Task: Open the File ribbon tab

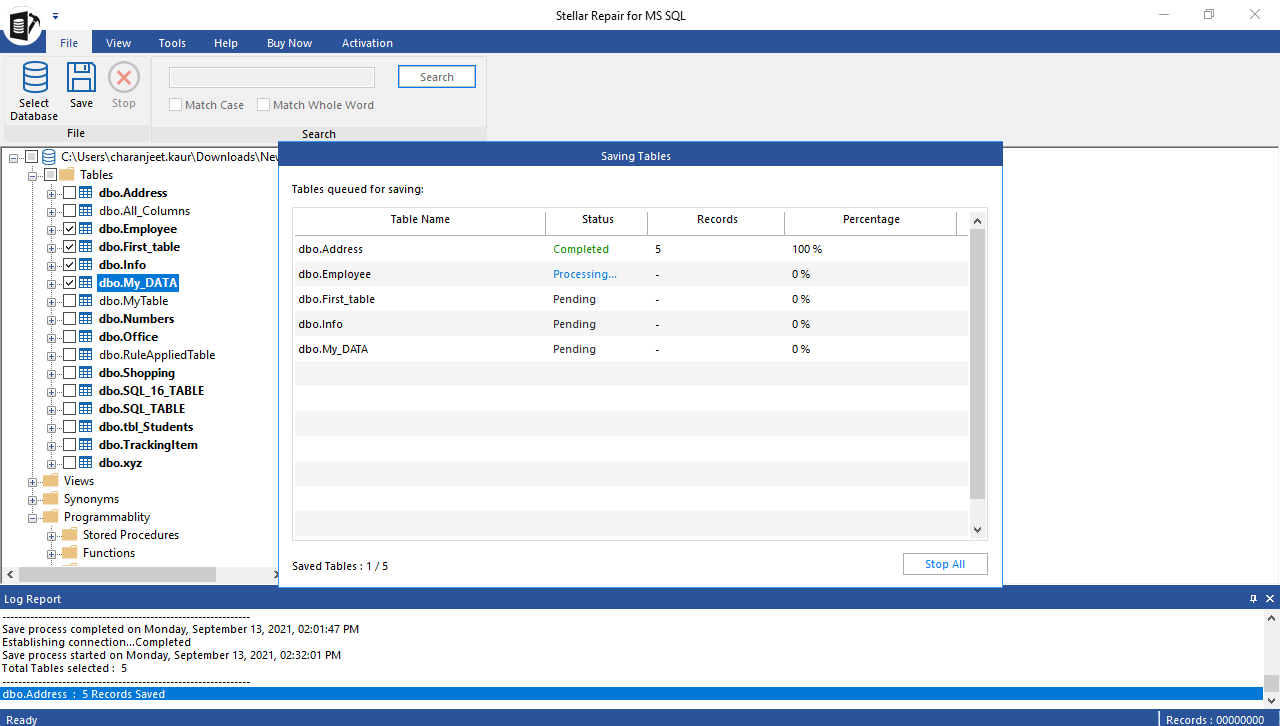Action: [x=69, y=43]
